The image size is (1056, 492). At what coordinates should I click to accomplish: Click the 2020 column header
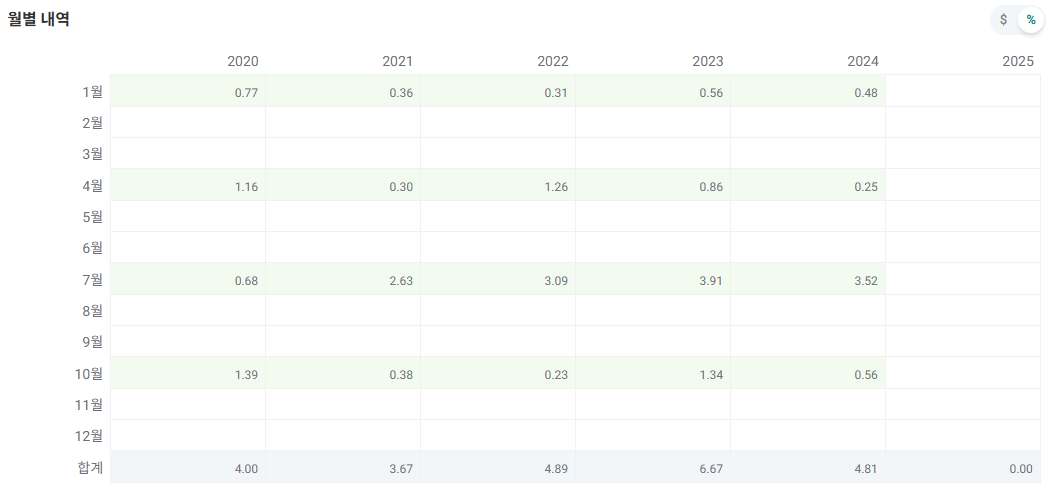coord(243,61)
